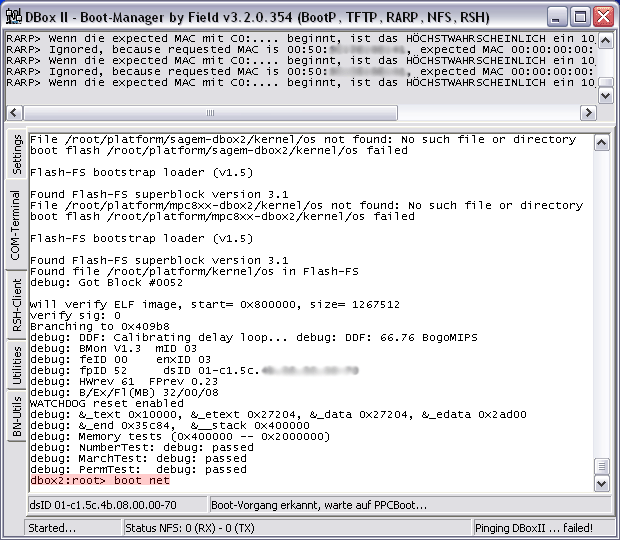The image size is (620, 540).
Task: Close the DBox II Boot-Manager window
Action: (x=604, y=17)
